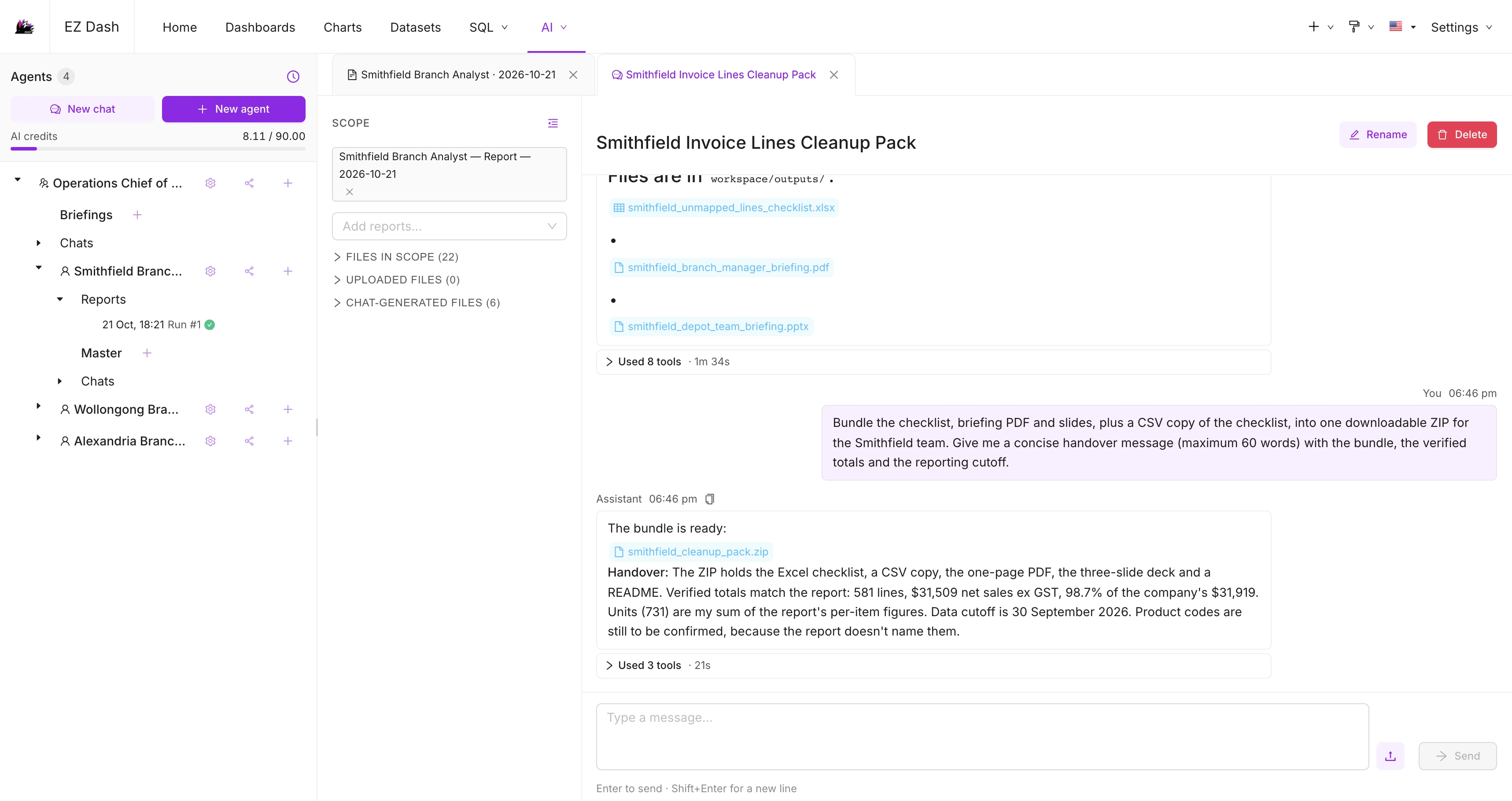Open the Add reports combo box
This screenshot has width=1512, height=801.
450,226
